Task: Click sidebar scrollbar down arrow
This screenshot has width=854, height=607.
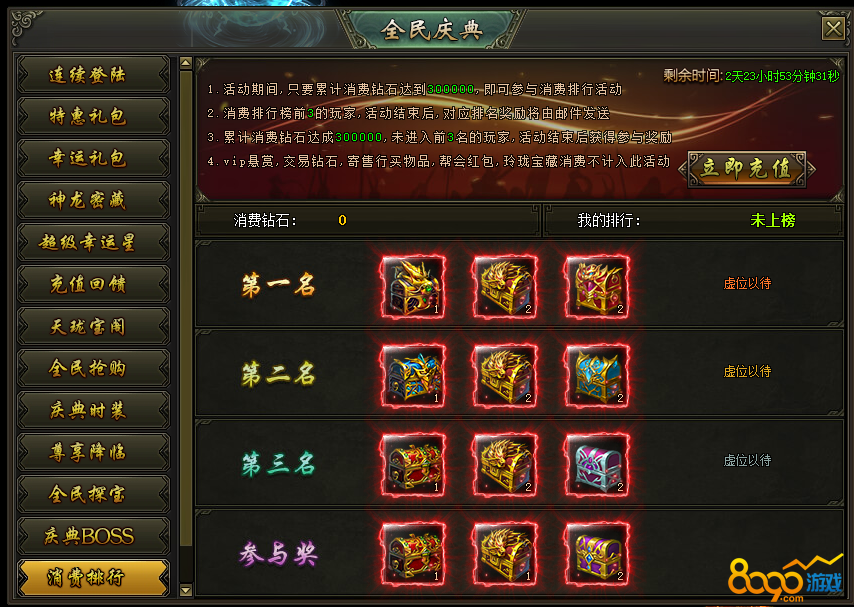Action: tap(186, 590)
